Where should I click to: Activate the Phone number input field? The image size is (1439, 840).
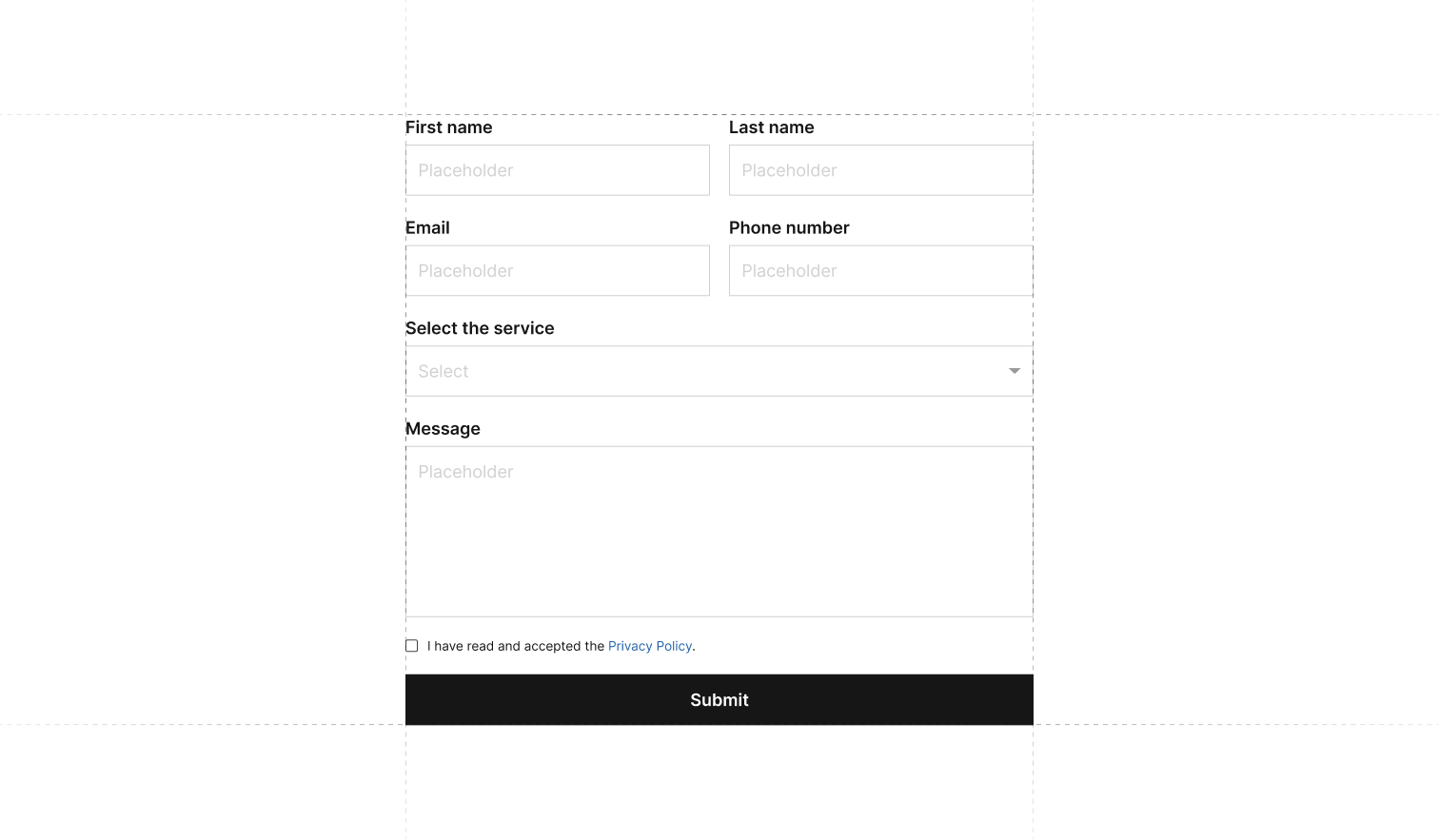coord(880,271)
